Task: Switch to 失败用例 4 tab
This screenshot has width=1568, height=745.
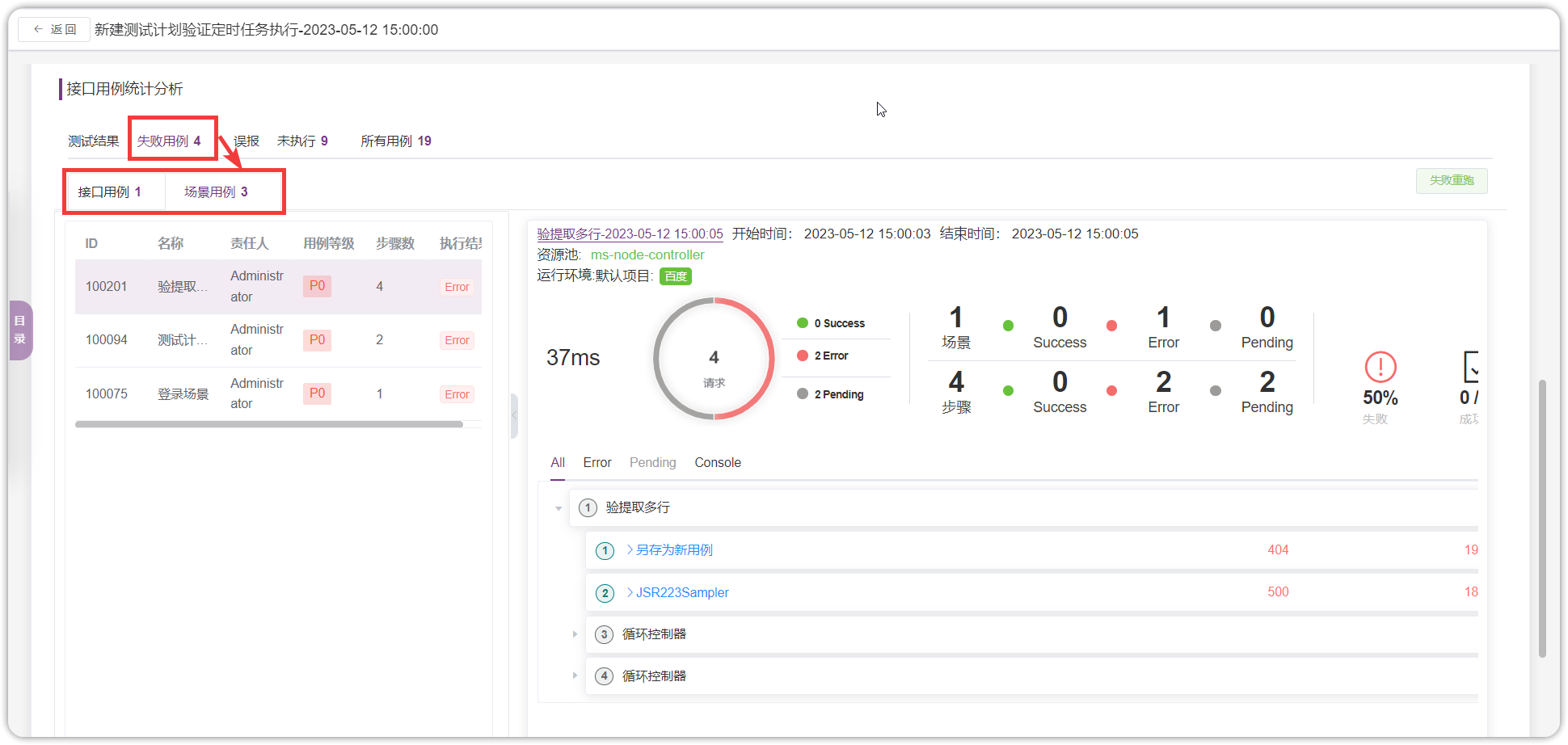Action: [x=169, y=141]
